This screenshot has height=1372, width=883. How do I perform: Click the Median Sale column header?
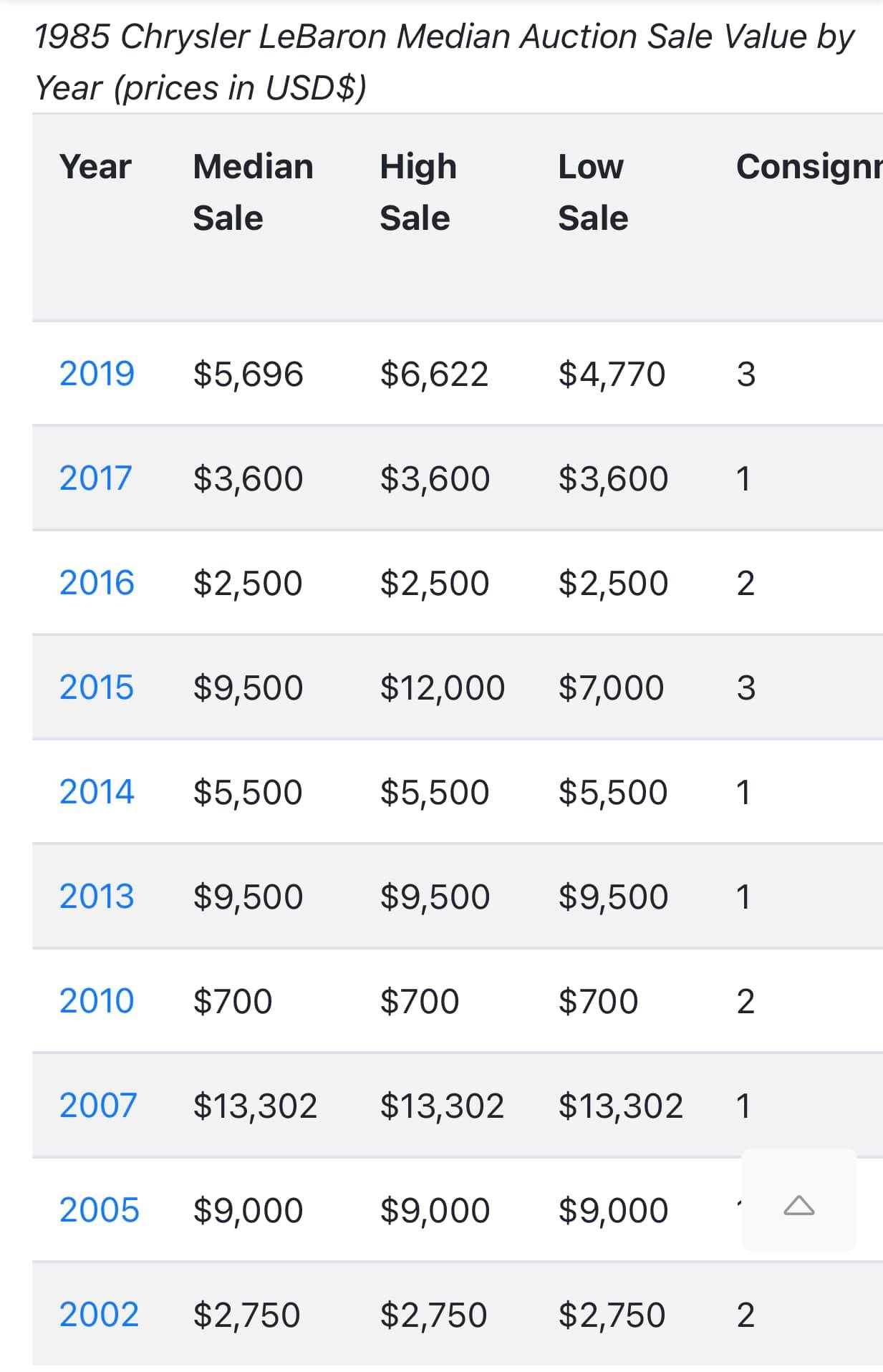pyautogui.click(x=253, y=192)
